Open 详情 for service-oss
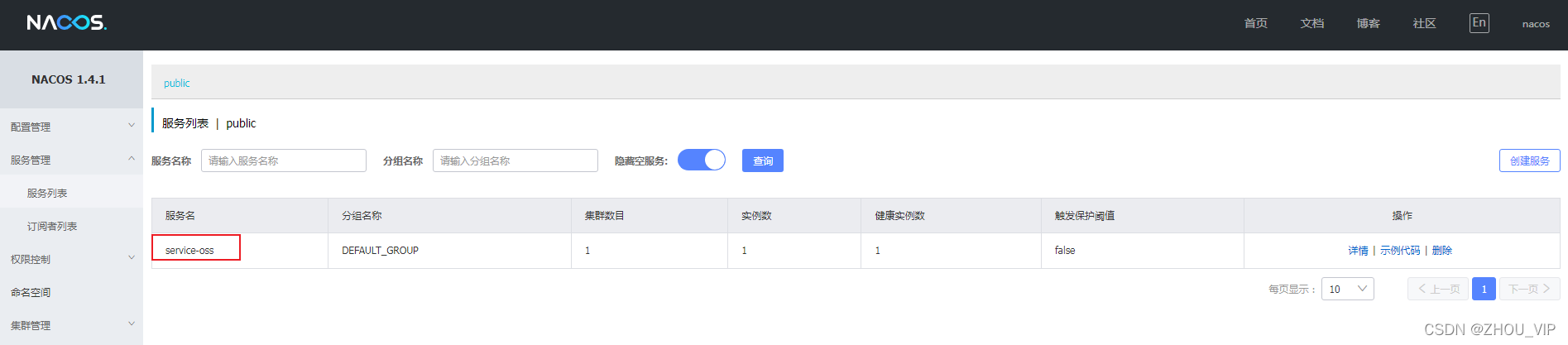This screenshot has width=1568, height=345. [1358, 250]
